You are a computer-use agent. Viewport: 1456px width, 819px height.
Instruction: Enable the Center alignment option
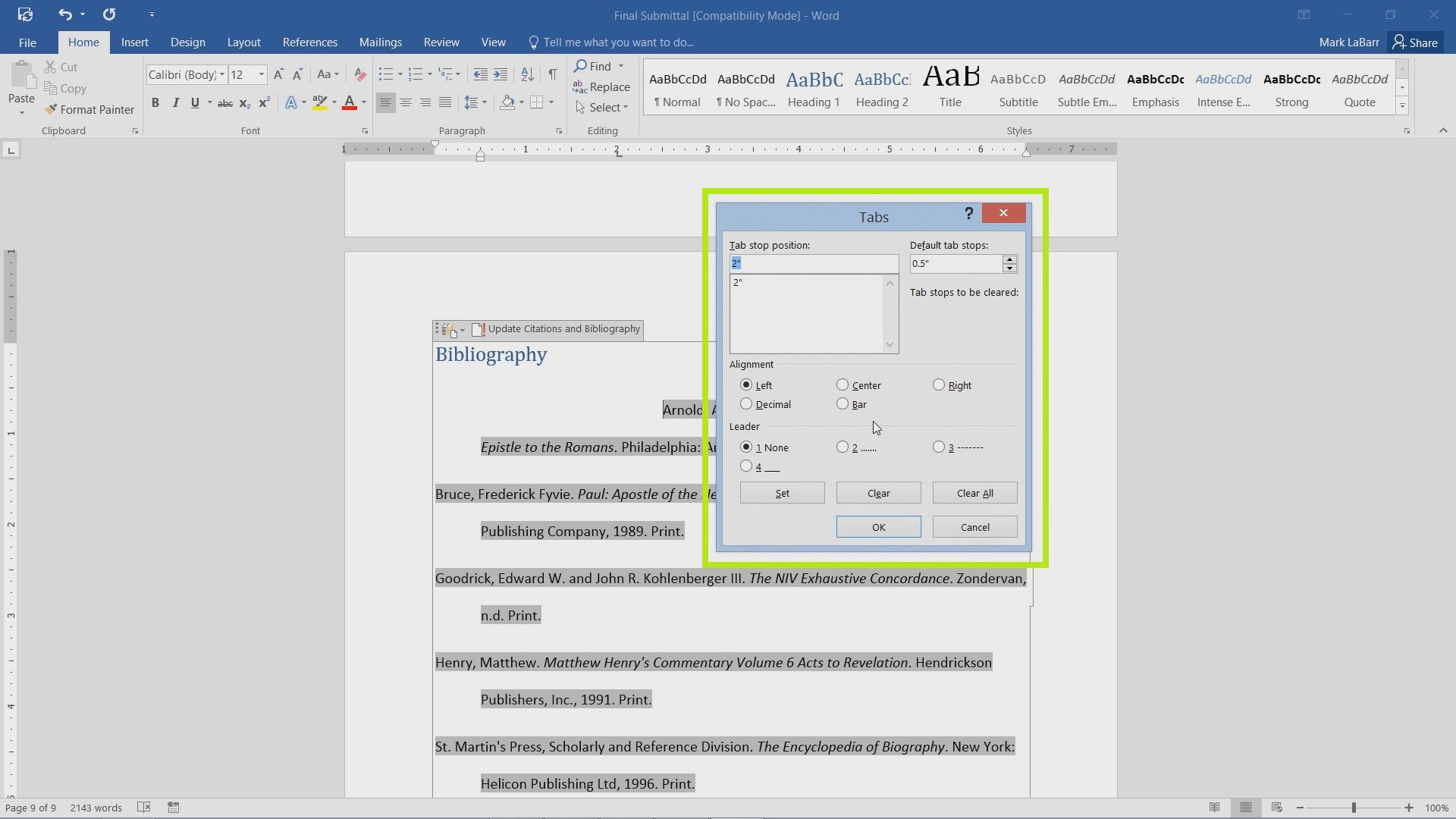pyautogui.click(x=843, y=385)
